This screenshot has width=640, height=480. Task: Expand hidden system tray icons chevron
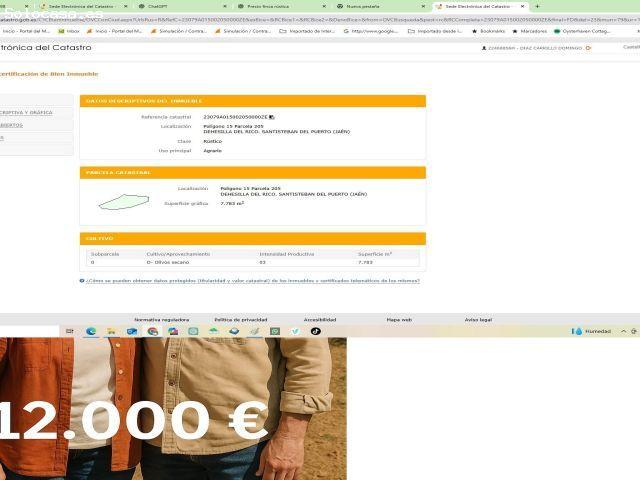click(623, 331)
